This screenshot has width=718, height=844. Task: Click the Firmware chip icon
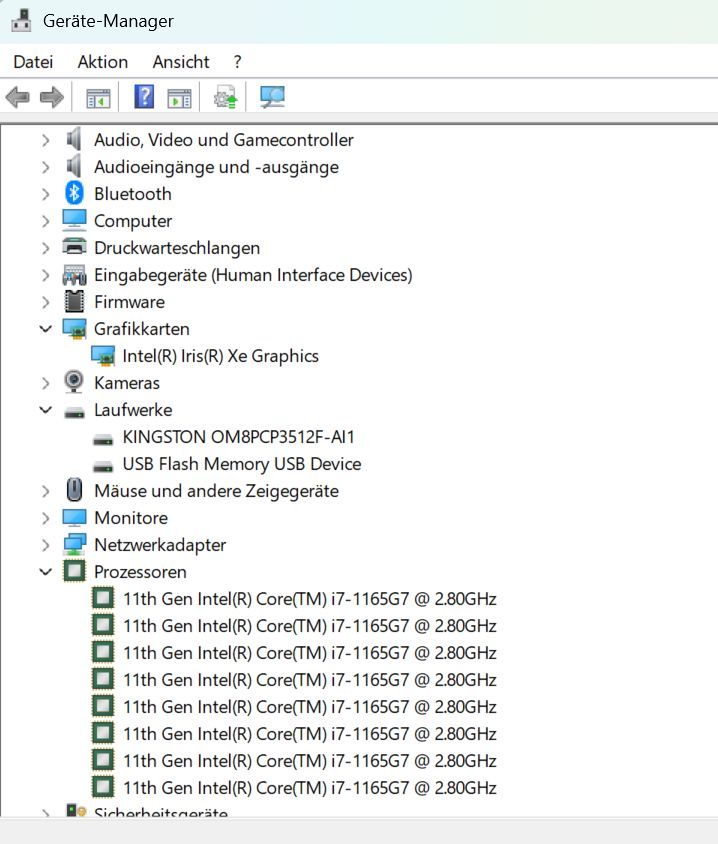pos(74,302)
